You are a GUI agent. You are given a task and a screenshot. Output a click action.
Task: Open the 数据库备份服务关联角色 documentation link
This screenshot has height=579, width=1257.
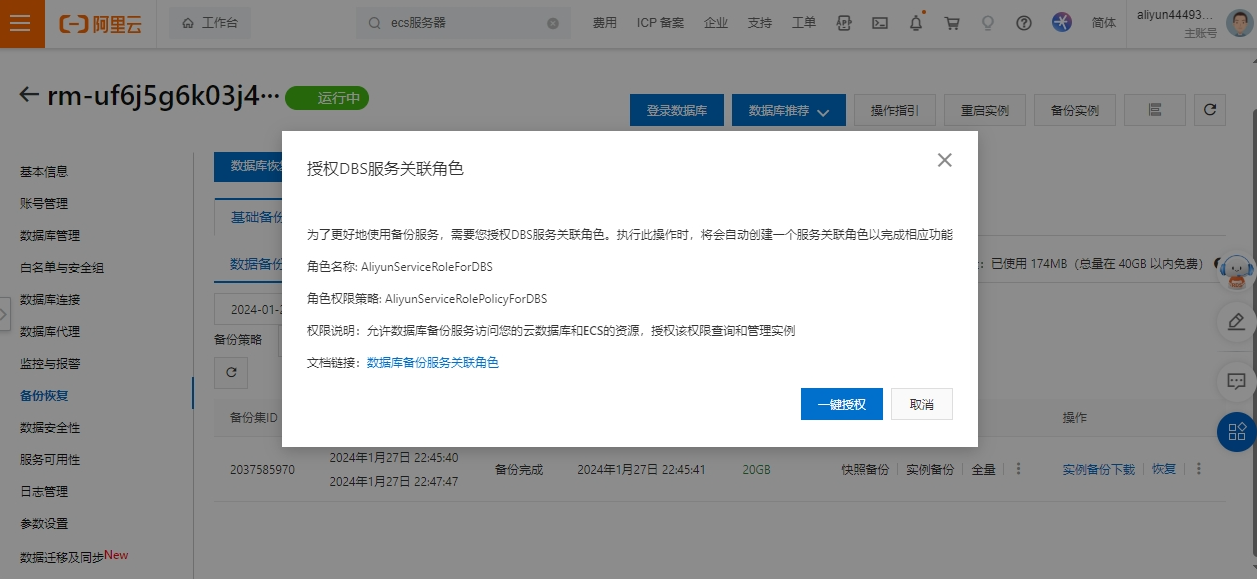pos(432,363)
